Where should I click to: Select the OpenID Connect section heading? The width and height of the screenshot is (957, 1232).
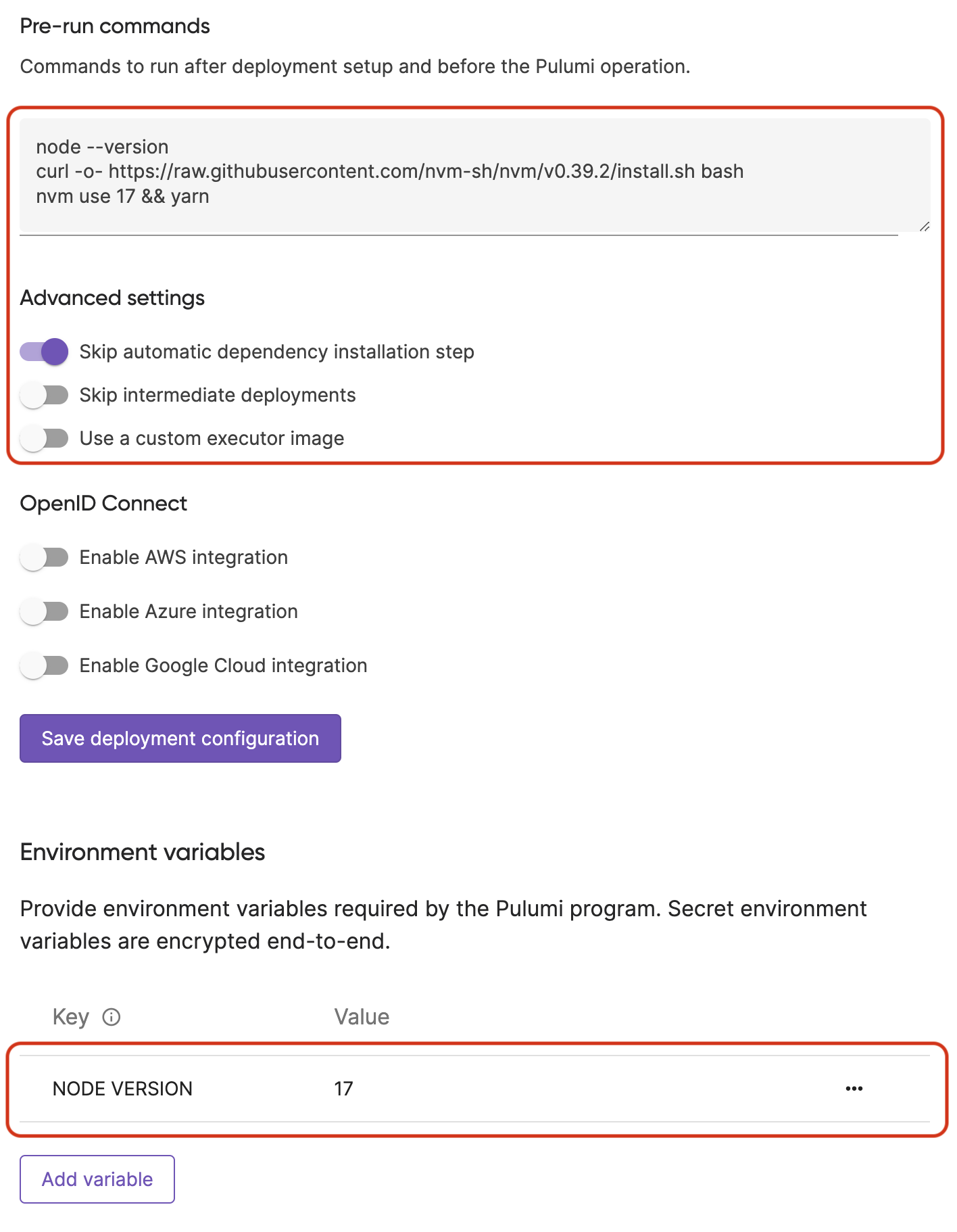point(103,502)
